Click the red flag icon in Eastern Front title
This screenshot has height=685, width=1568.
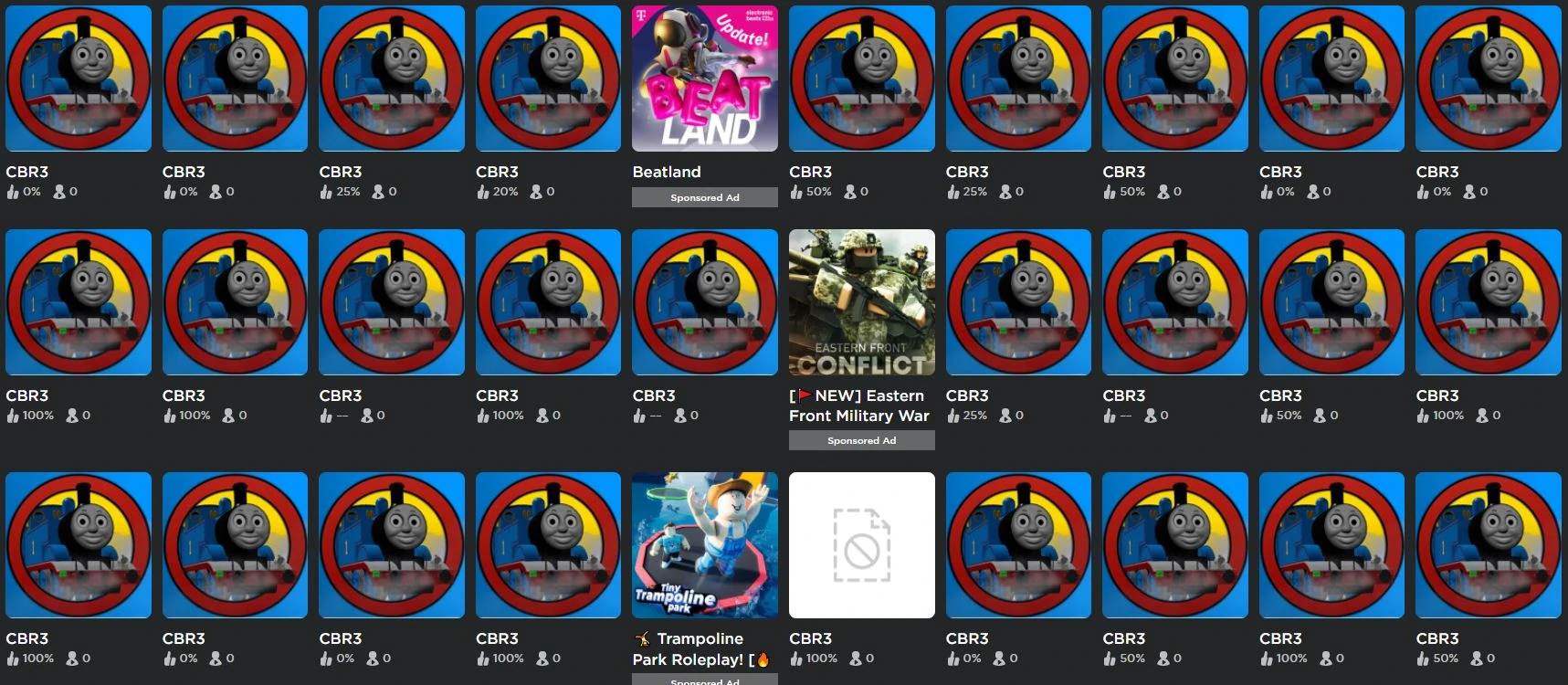(805, 395)
